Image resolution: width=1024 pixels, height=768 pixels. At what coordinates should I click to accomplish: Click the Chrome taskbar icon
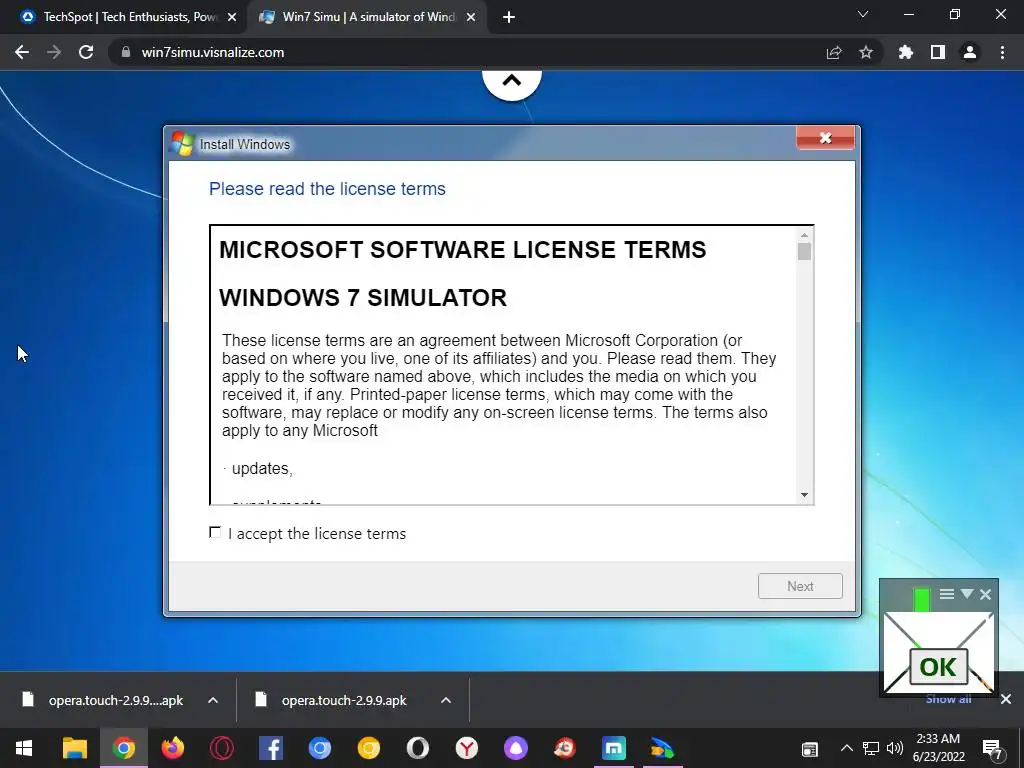(123, 748)
